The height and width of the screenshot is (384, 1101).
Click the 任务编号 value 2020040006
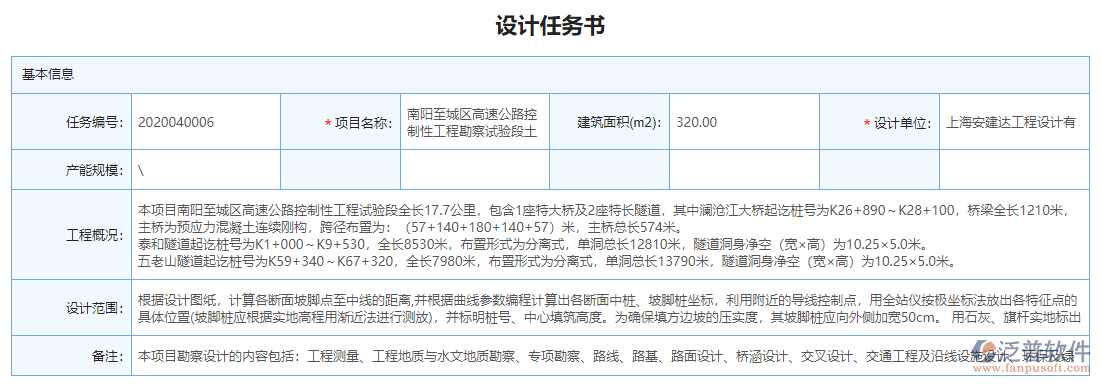[176, 122]
